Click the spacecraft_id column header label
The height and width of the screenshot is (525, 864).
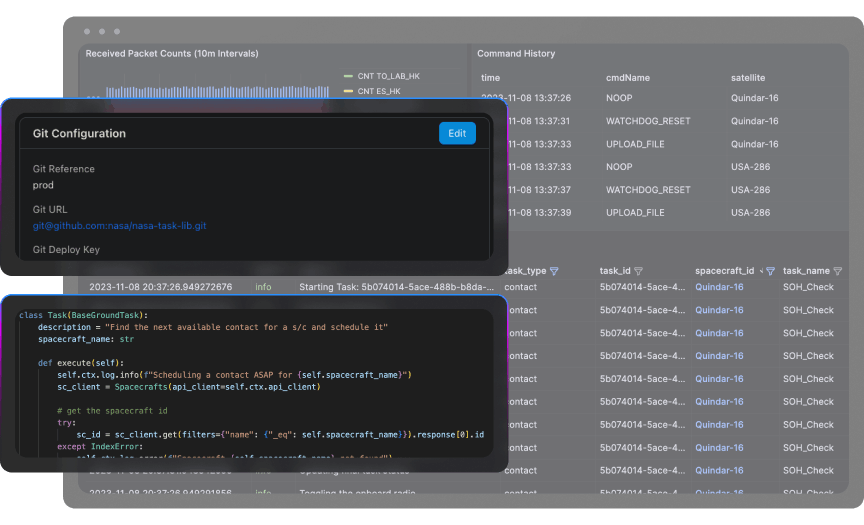point(725,271)
